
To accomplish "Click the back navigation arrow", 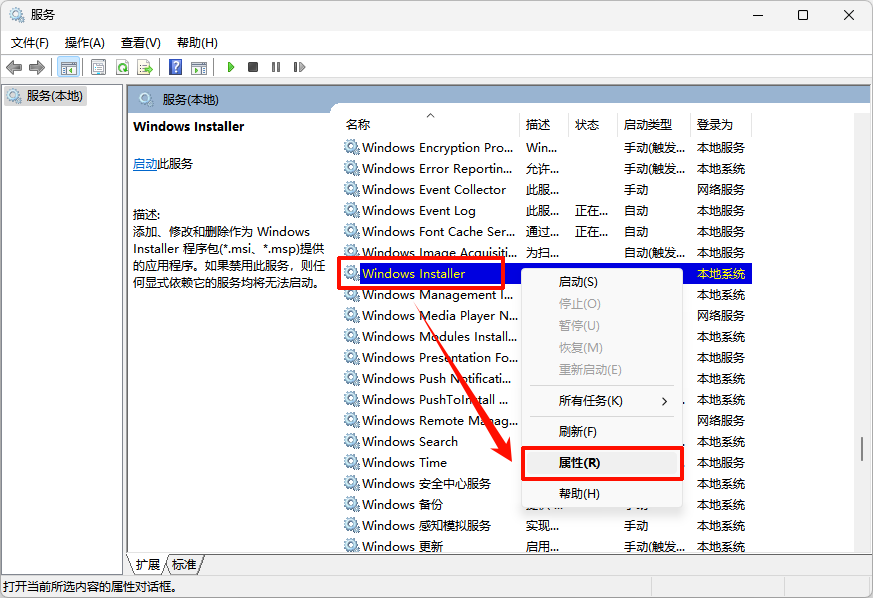I will 14,67.
